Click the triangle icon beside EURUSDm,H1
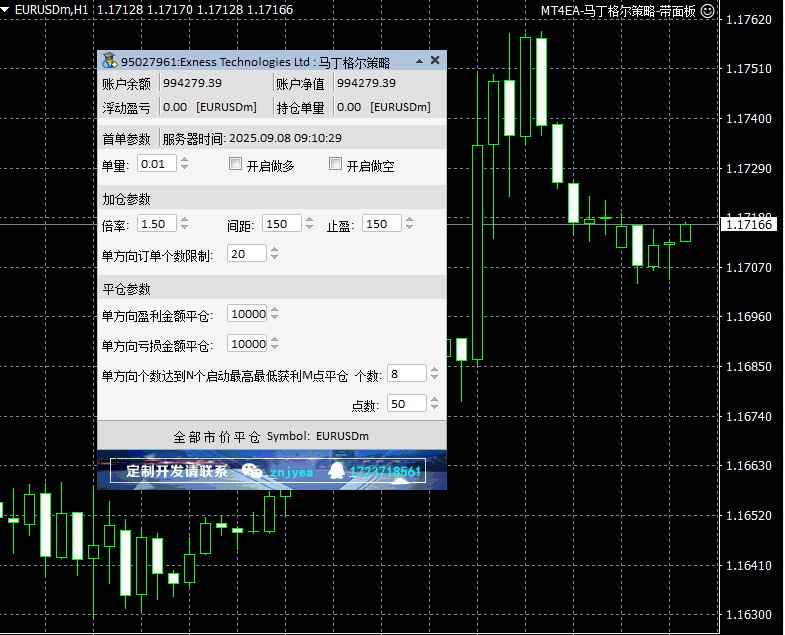This screenshot has height=635, width=785. 7,9
